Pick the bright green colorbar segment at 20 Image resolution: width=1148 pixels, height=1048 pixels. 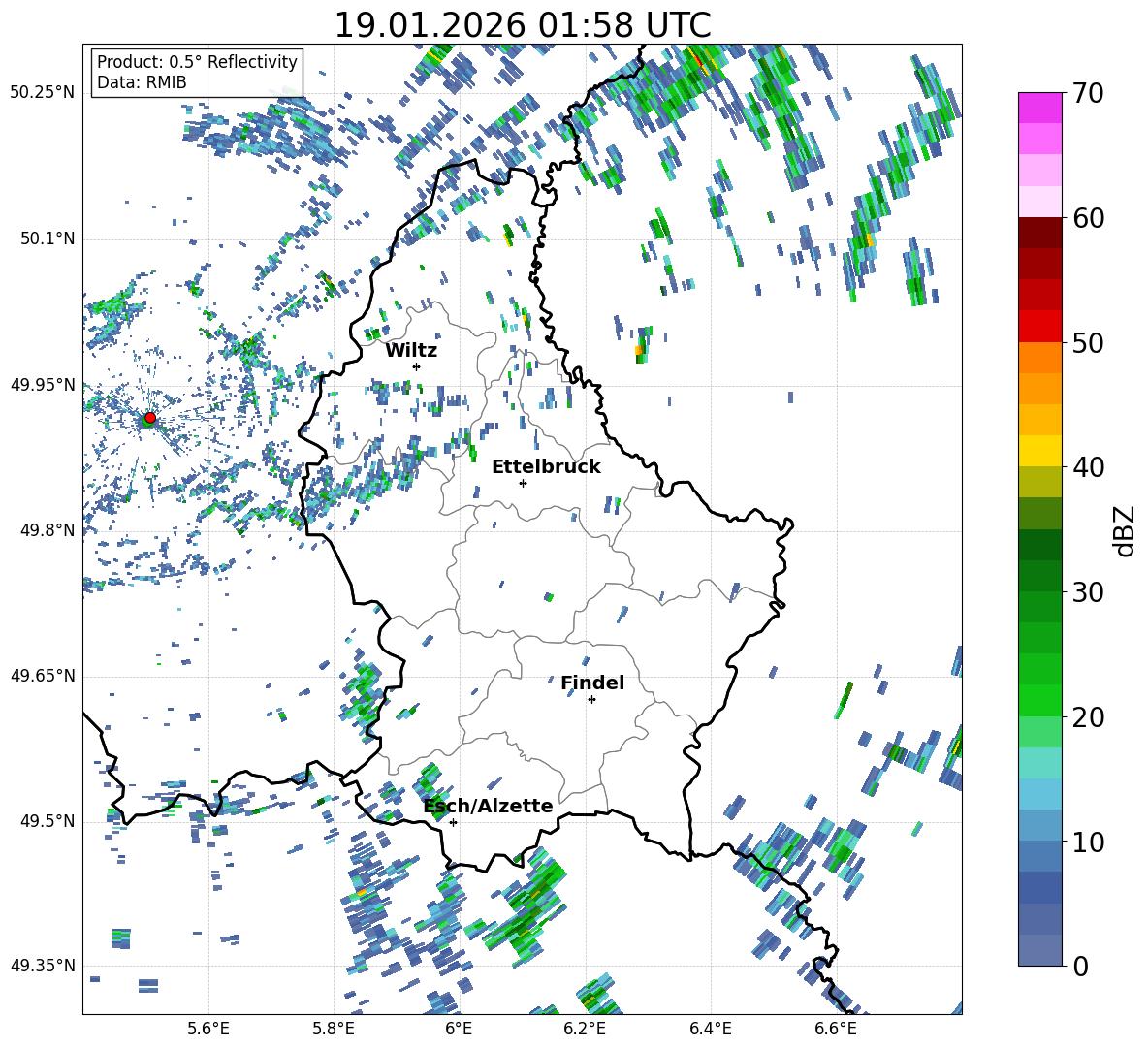click(x=1039, y=700)
